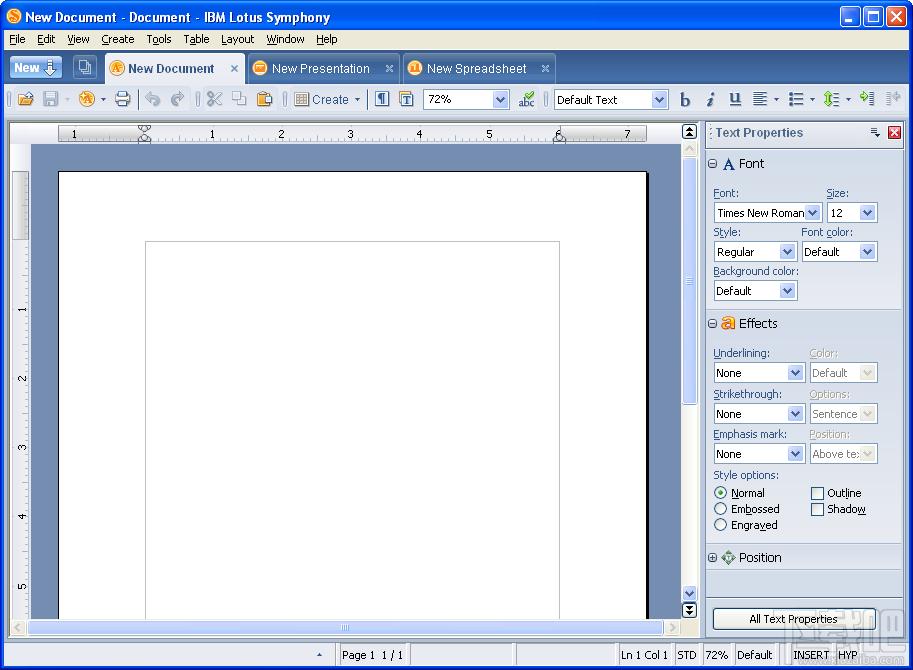The height and width of the screenshot is (670, 913).
Task: Toggle STD selection mode in status bar
Action: (x=686, y=655)
